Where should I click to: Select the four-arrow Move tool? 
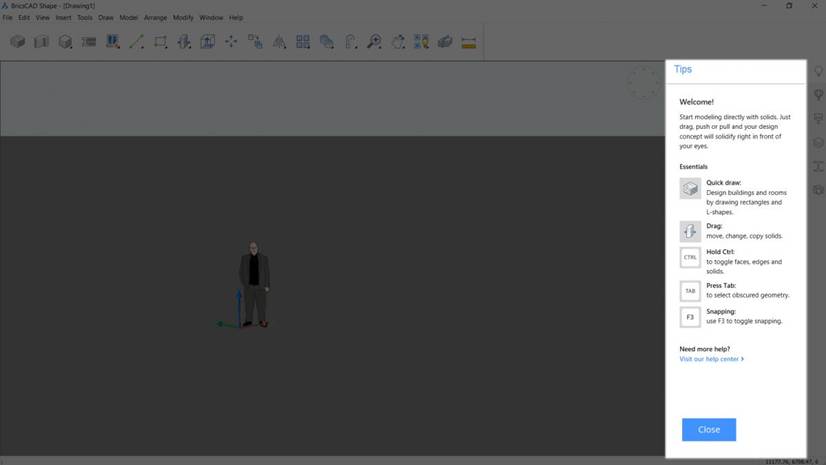(231, 42)
